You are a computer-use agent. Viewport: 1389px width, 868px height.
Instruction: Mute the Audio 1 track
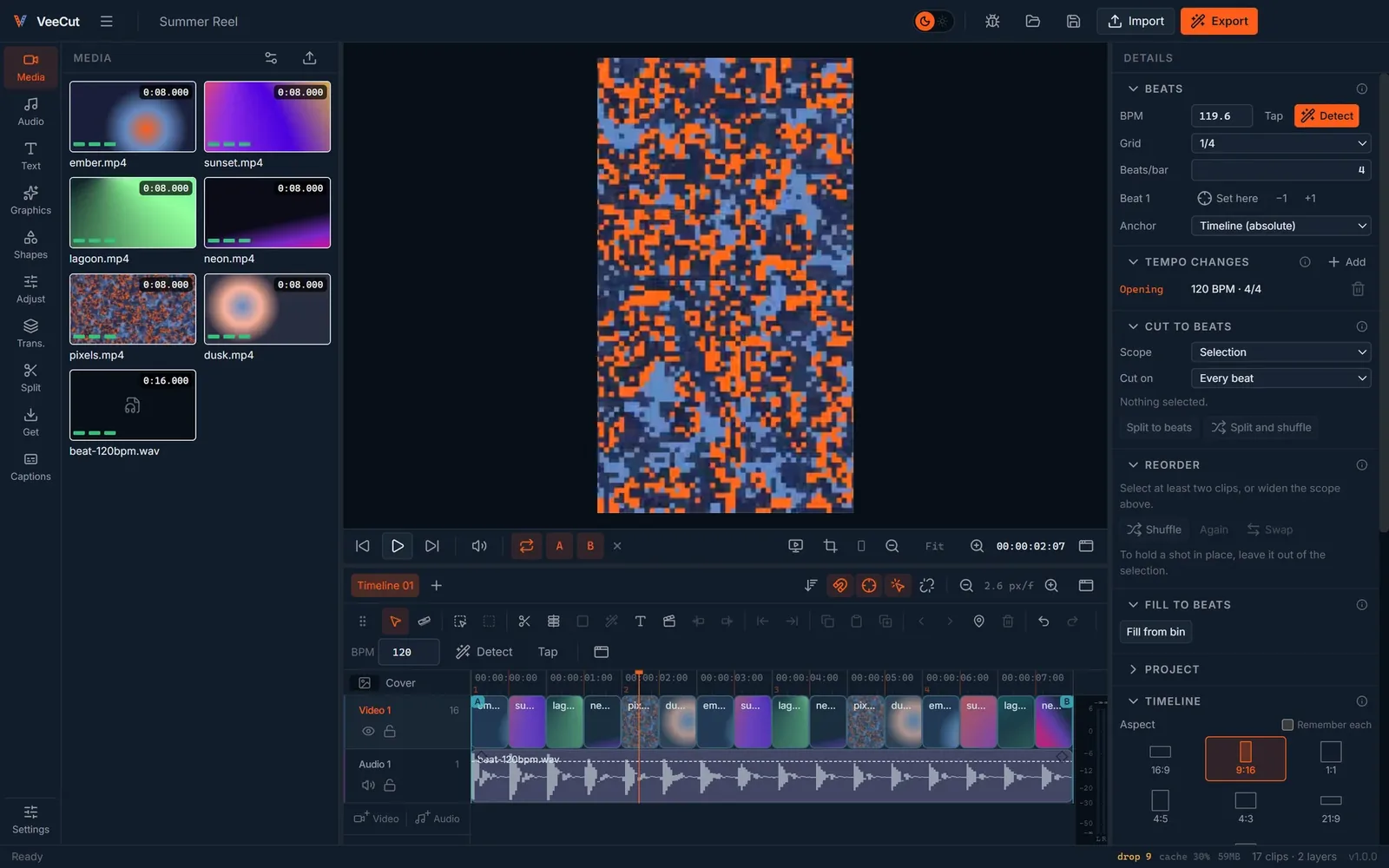[x=368, y=786]
